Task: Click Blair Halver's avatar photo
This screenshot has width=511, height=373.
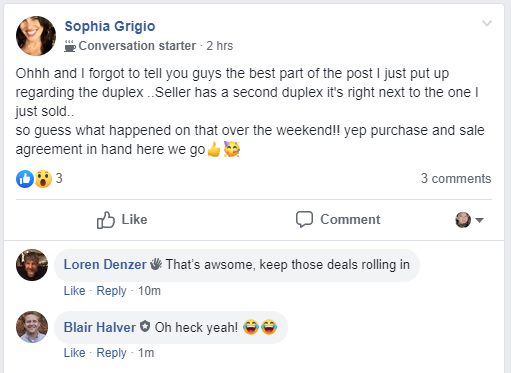Action: click(32, 327)
